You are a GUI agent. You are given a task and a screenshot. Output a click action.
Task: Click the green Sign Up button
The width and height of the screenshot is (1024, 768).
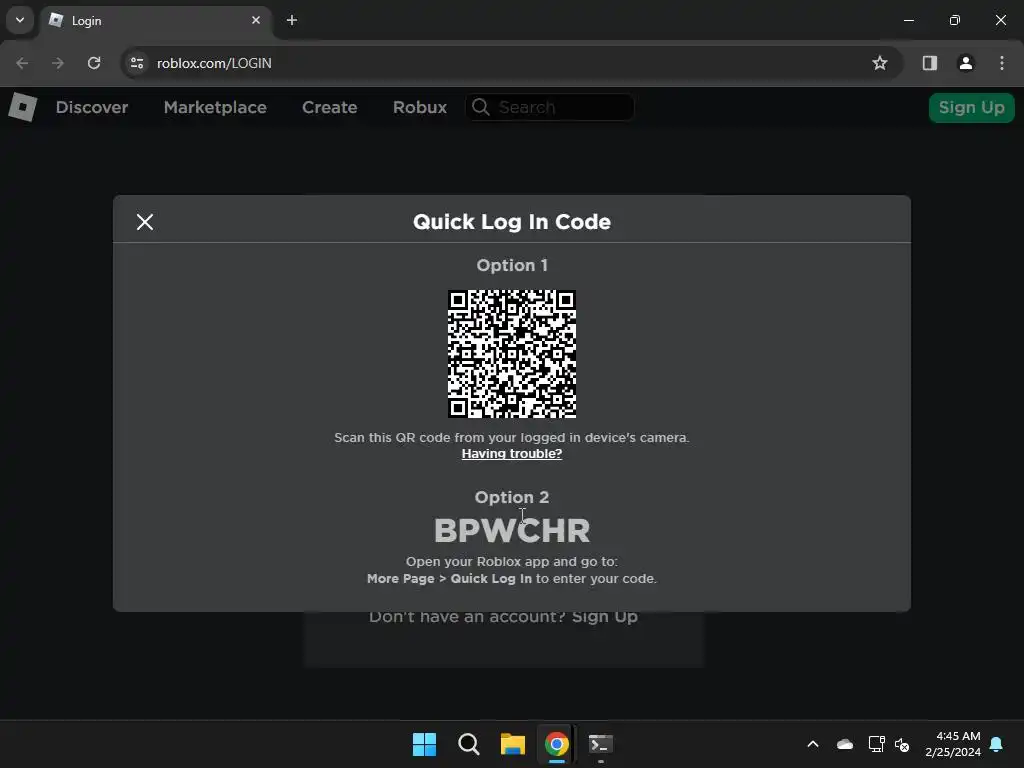pos(971,107)
